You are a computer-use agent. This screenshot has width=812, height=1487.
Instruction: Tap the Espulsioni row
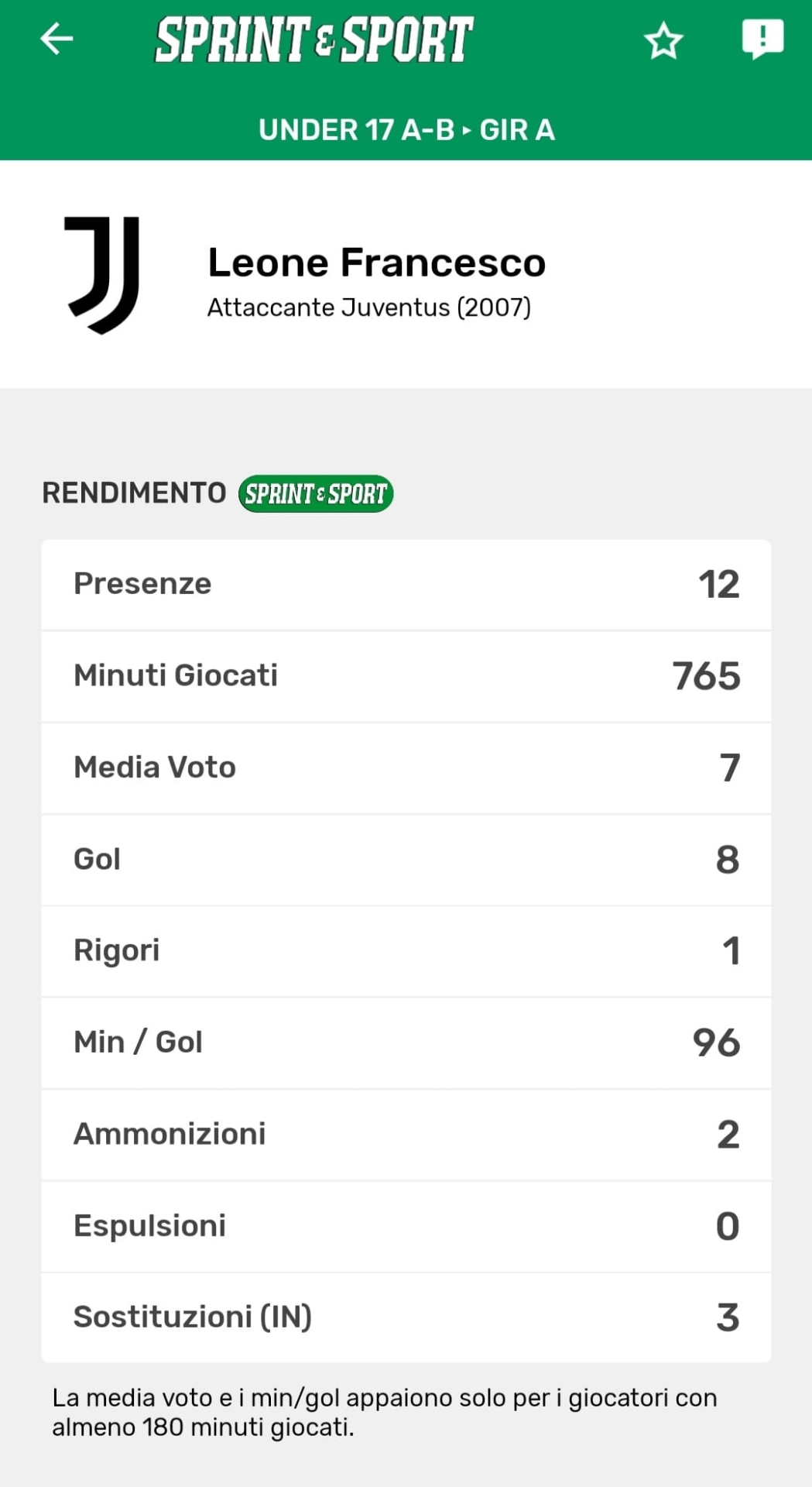tap(406, 1226)
